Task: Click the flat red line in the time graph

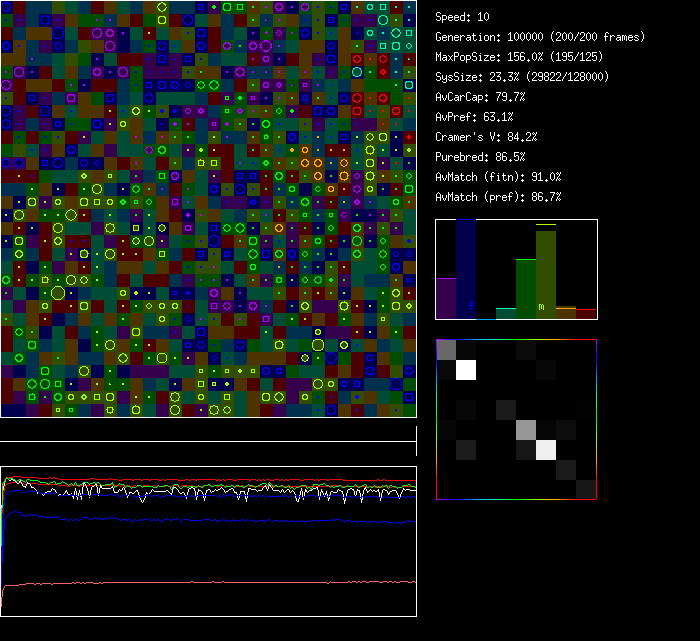Action: [208, 582]
